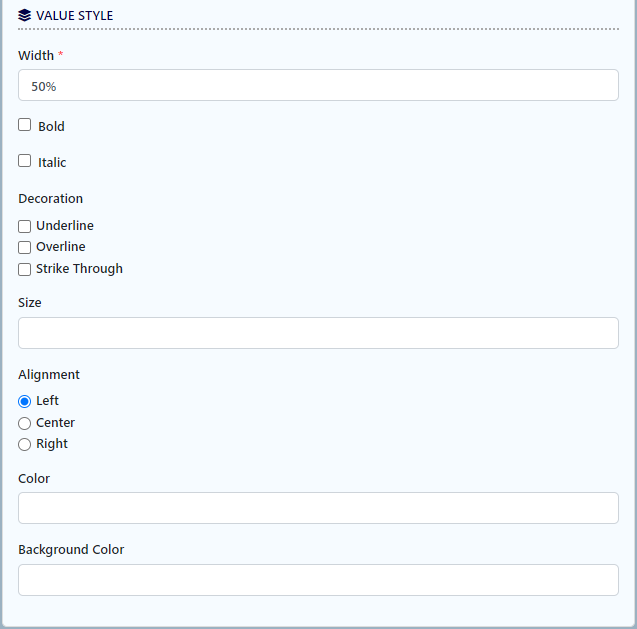Click the Right alignment label
This screenshot has height=629, width=637.
[52, 444]
